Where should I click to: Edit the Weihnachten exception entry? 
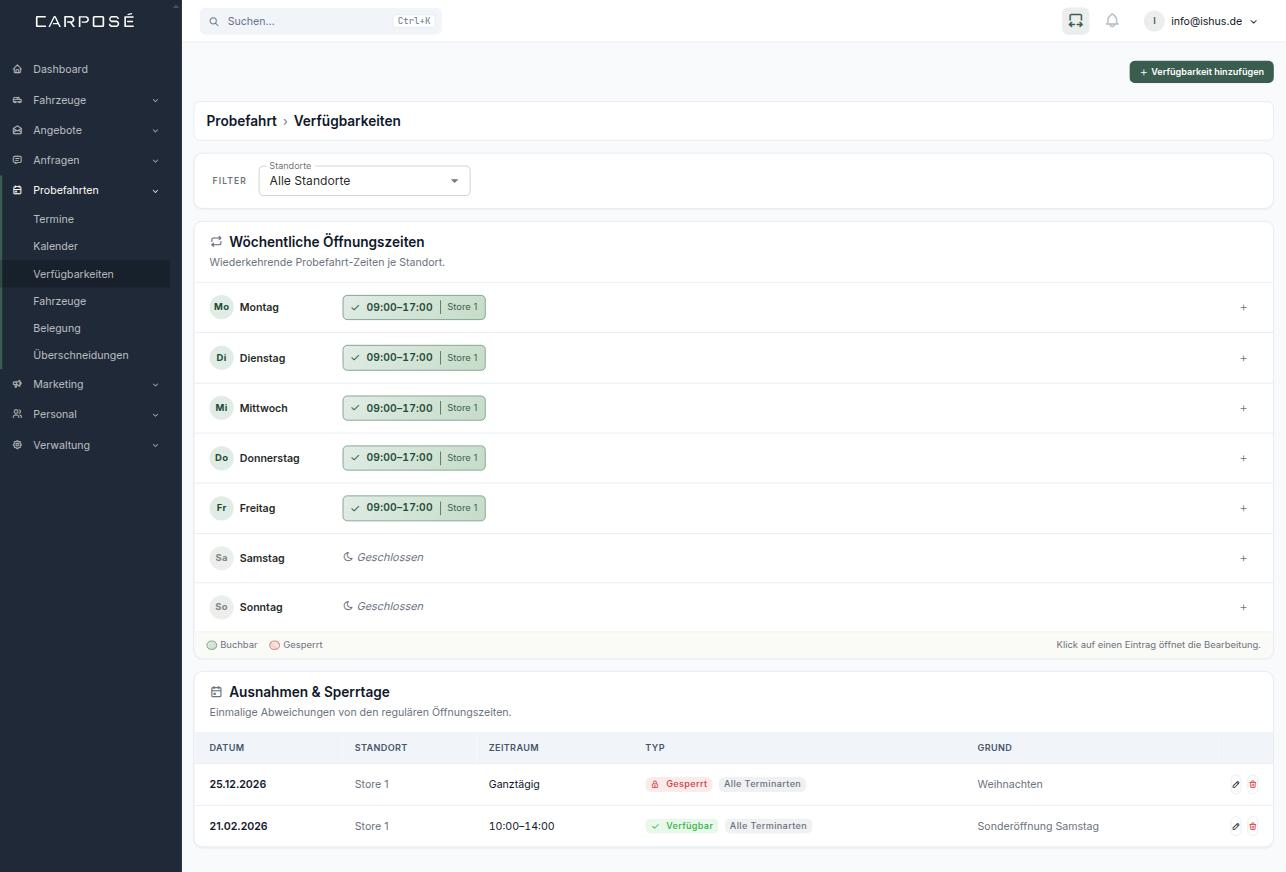click(x=1236, y=785)
